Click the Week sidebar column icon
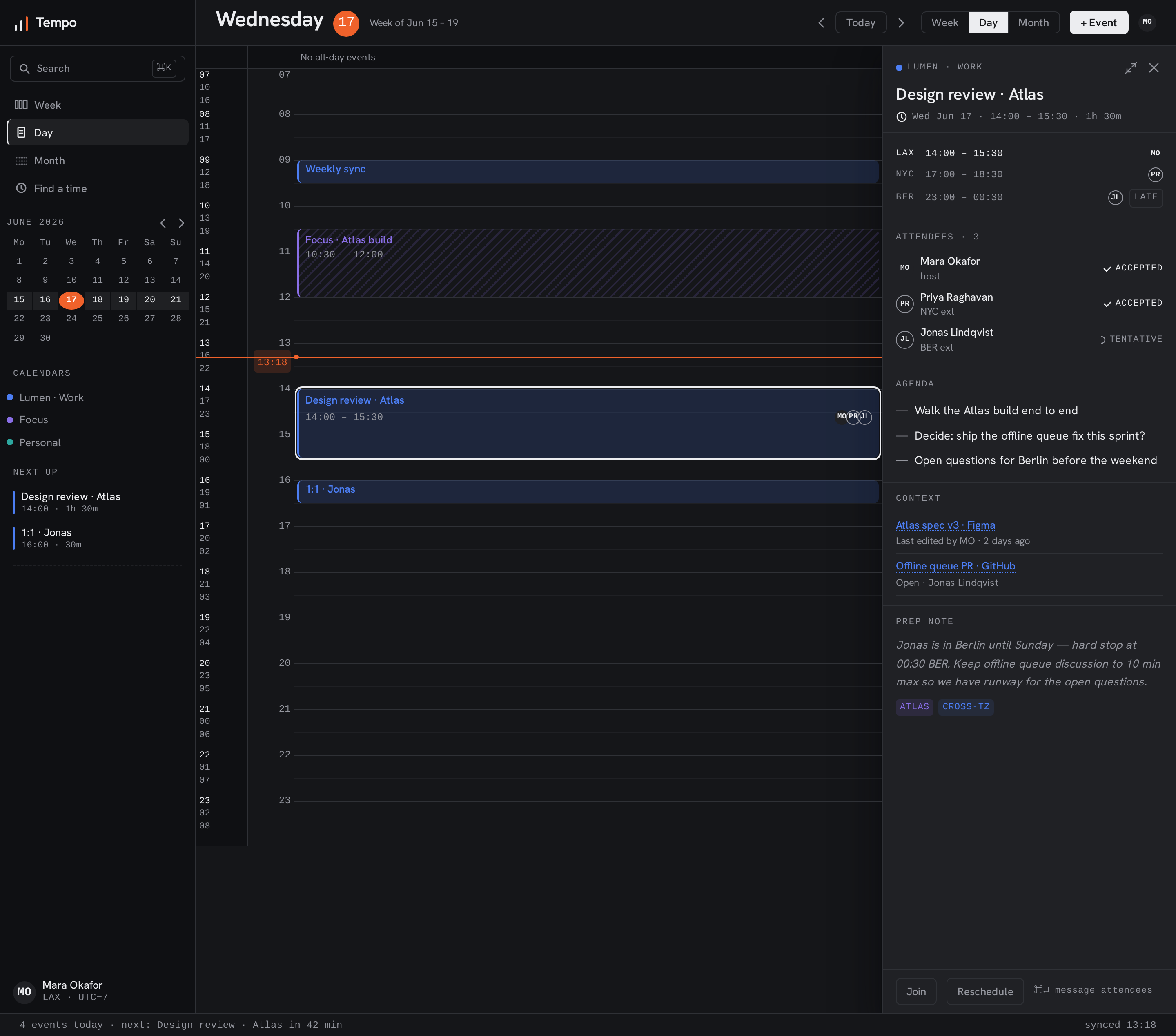The width and height of the screenshot is (1176, 1036). (x=21, y=105)
